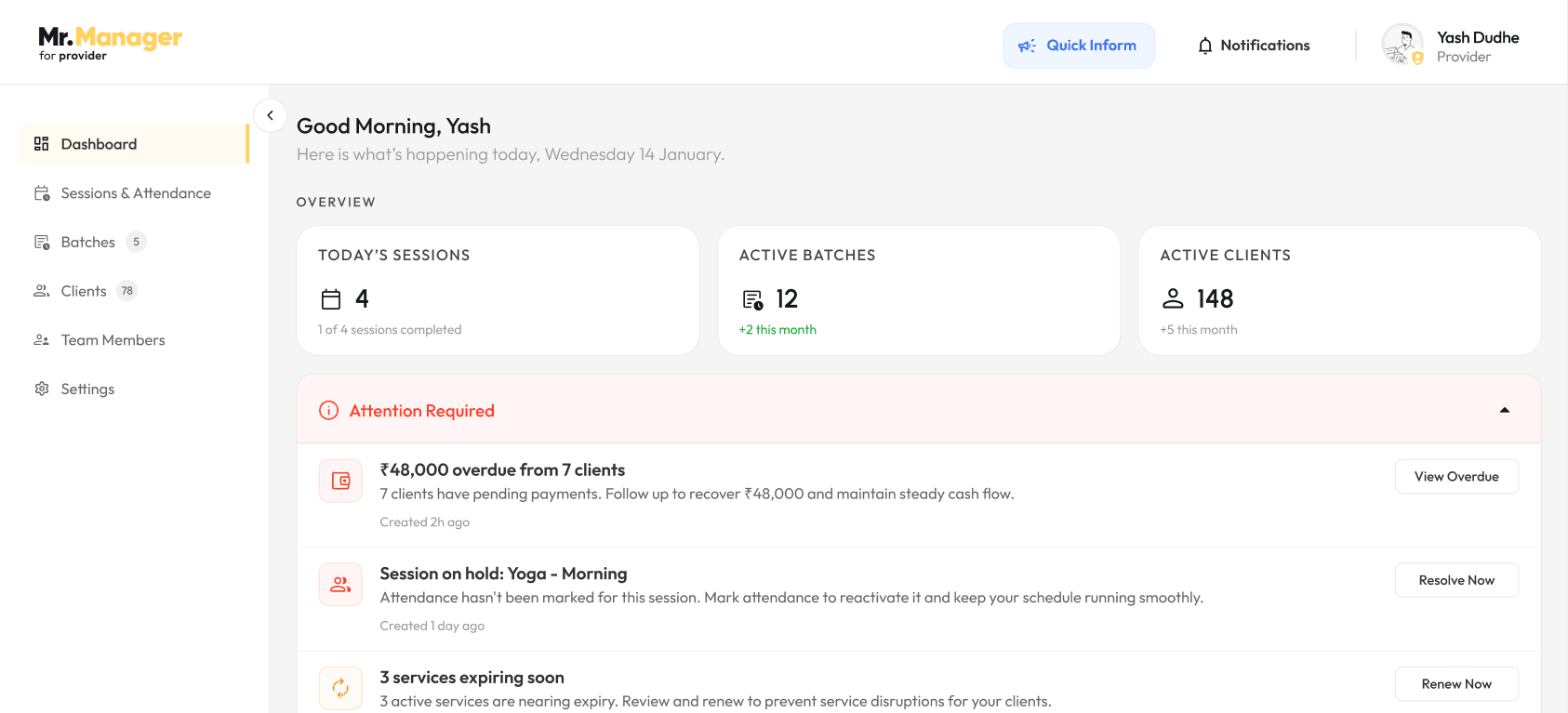1568x713 pixels.
Task: Open the Settings menu item
Action: coord(133,389)
